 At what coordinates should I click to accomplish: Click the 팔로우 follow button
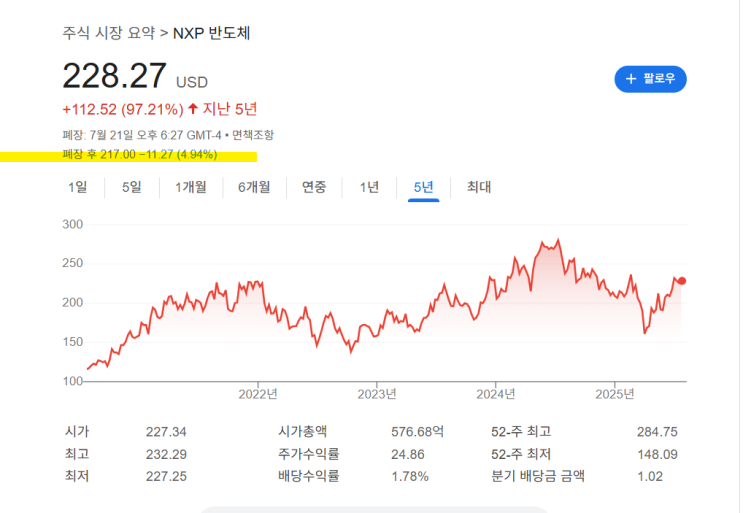pyautogui.click(x=650, y=79)
